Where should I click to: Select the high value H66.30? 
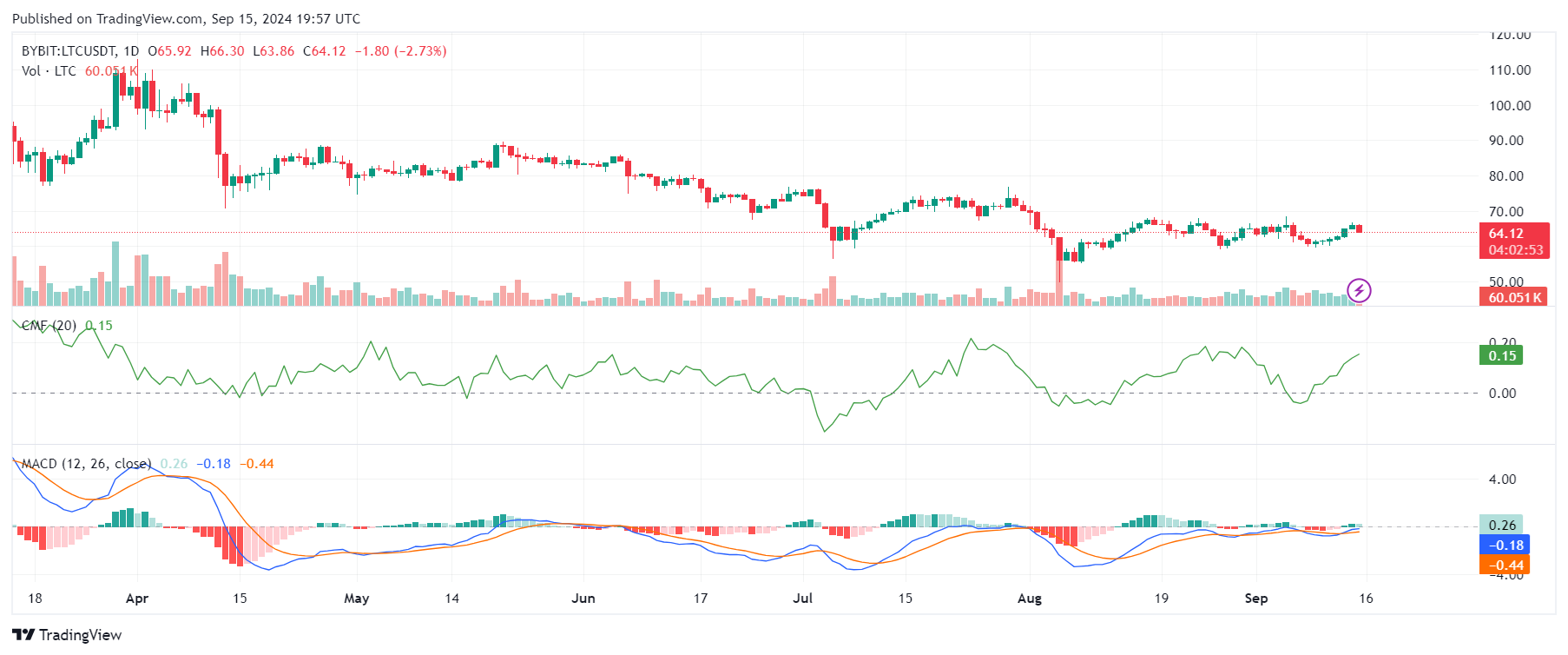[x=222, y=51]
